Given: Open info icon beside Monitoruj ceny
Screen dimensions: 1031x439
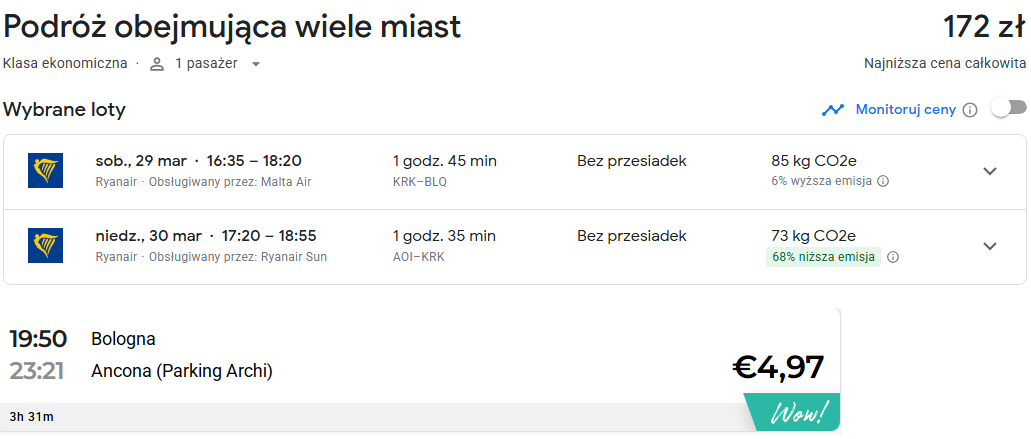Looking at the screenshot, I should [969, 110].
